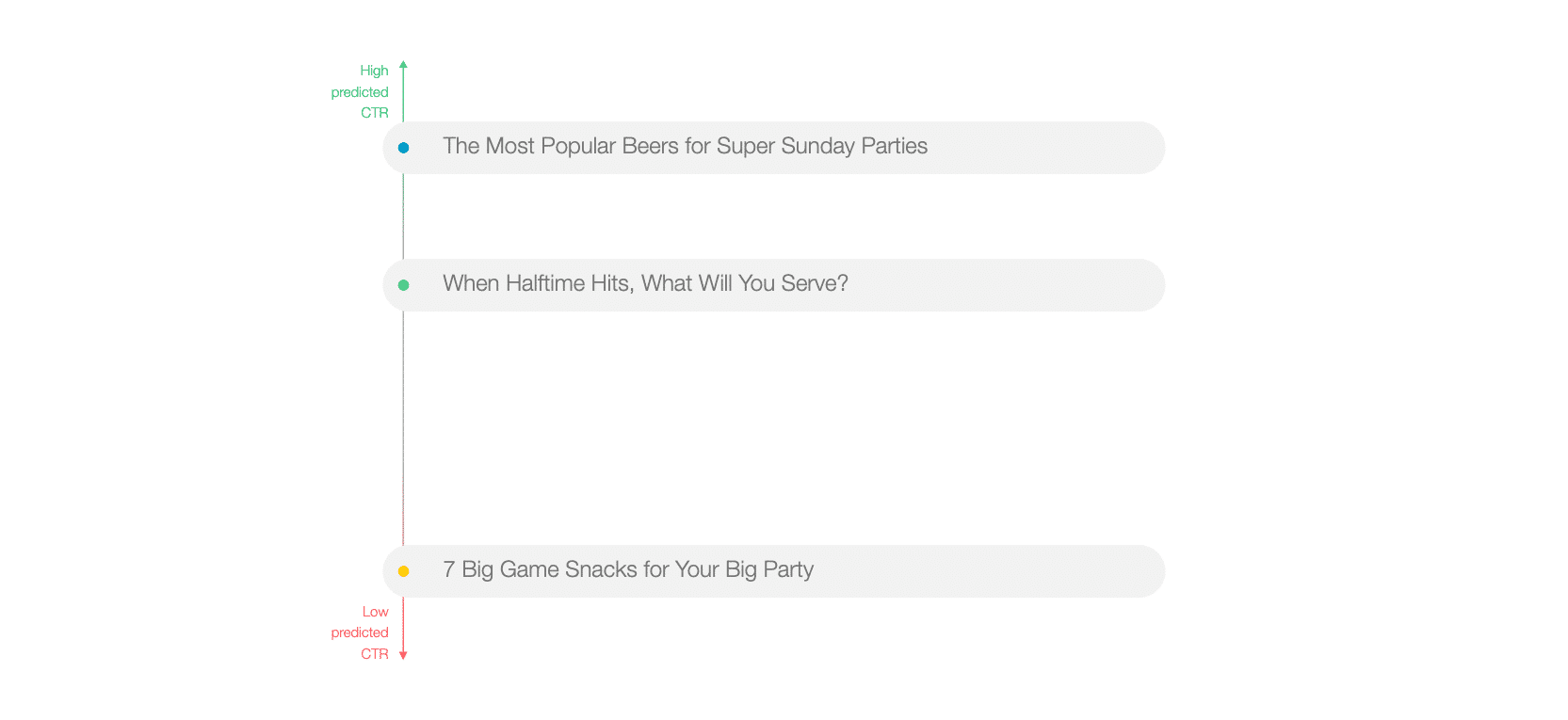Click the red word "Low"
Viewport: 1568px width, 720px height.
pos(375,612)
